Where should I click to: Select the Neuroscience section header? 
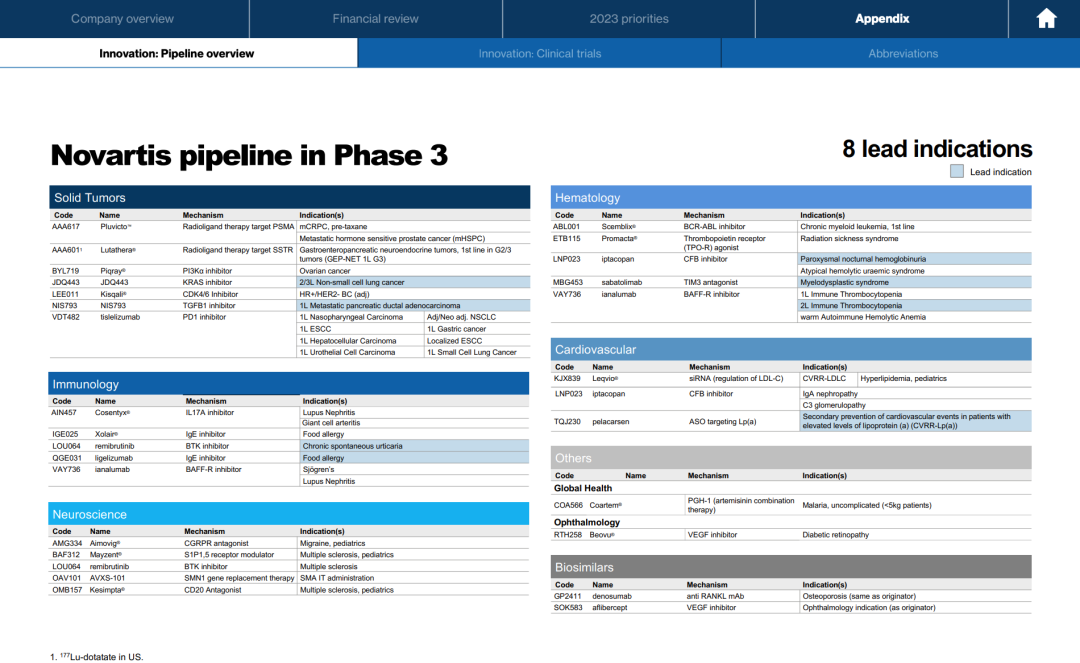pos(289,514)
